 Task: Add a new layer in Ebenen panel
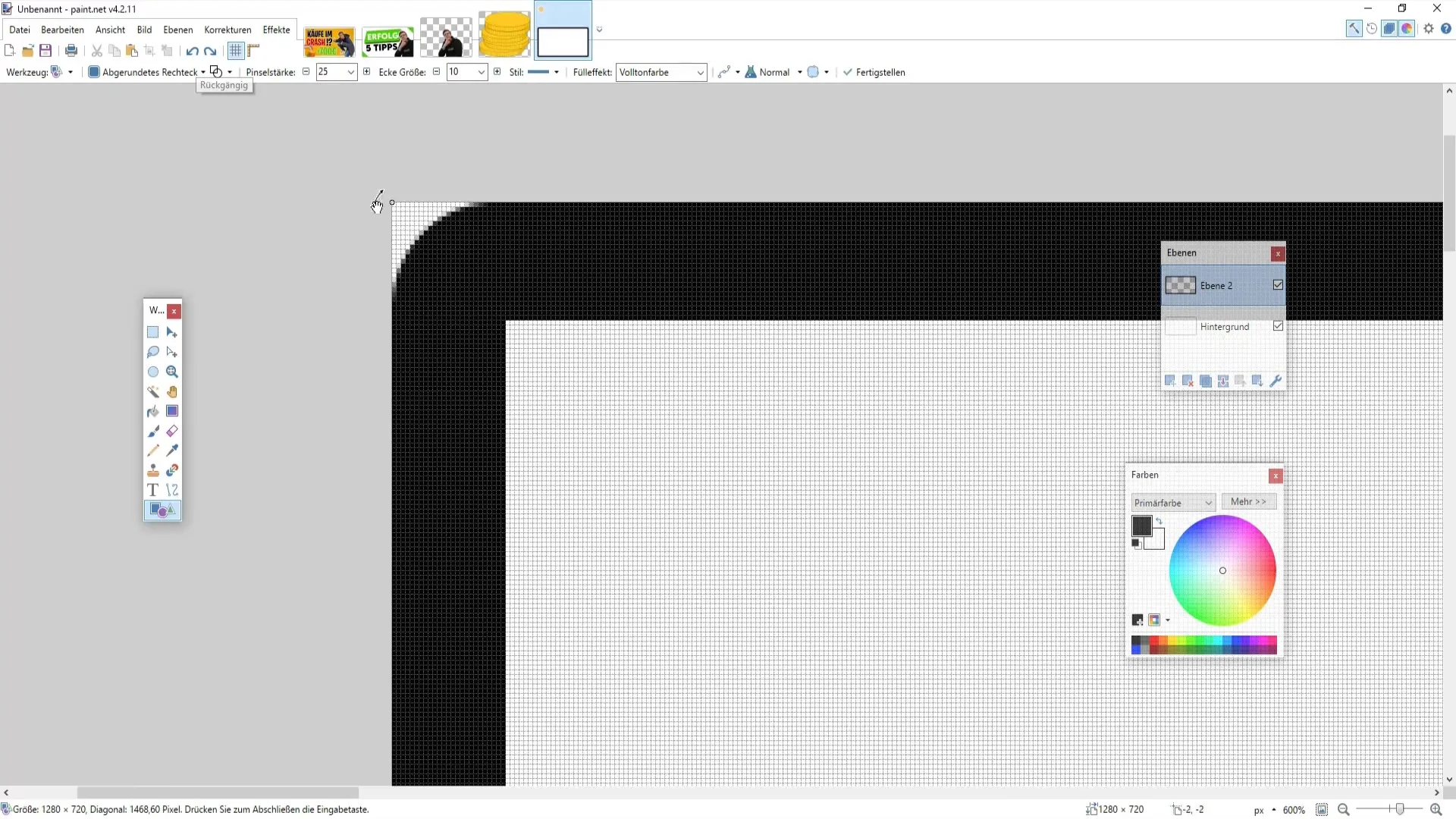point(1170,381)
